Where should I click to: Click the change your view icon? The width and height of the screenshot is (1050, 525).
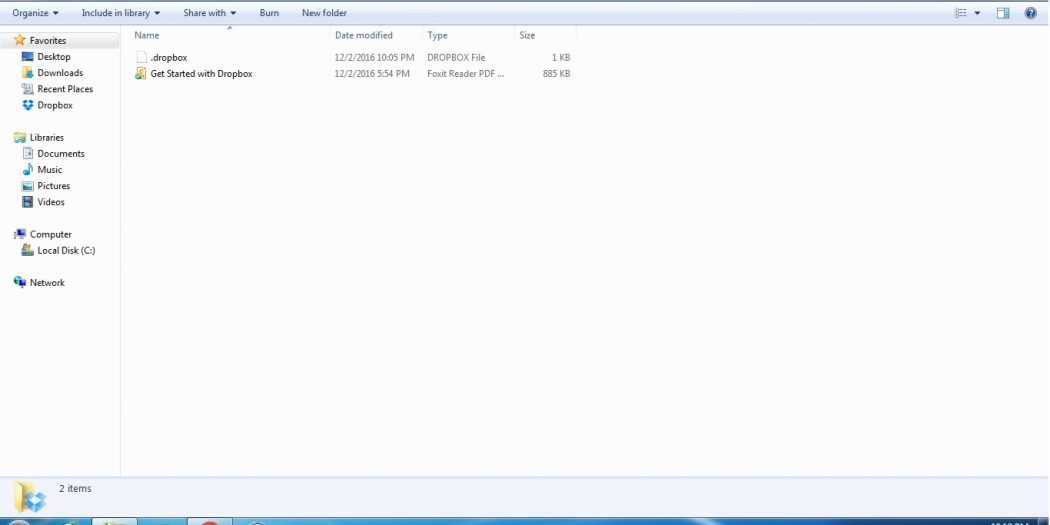(961, 13)
